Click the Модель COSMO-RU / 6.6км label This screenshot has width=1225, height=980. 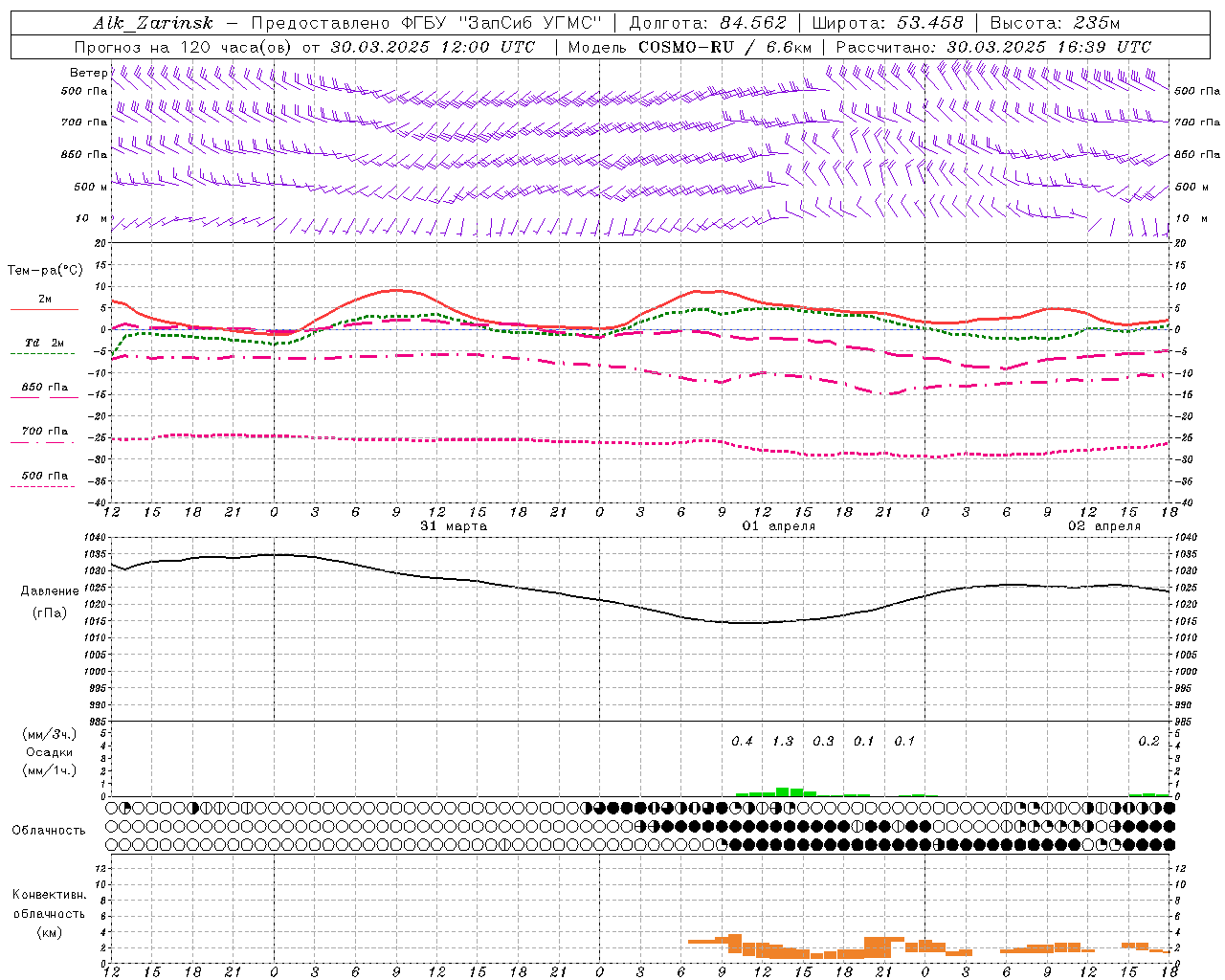[x=690, y=47]
